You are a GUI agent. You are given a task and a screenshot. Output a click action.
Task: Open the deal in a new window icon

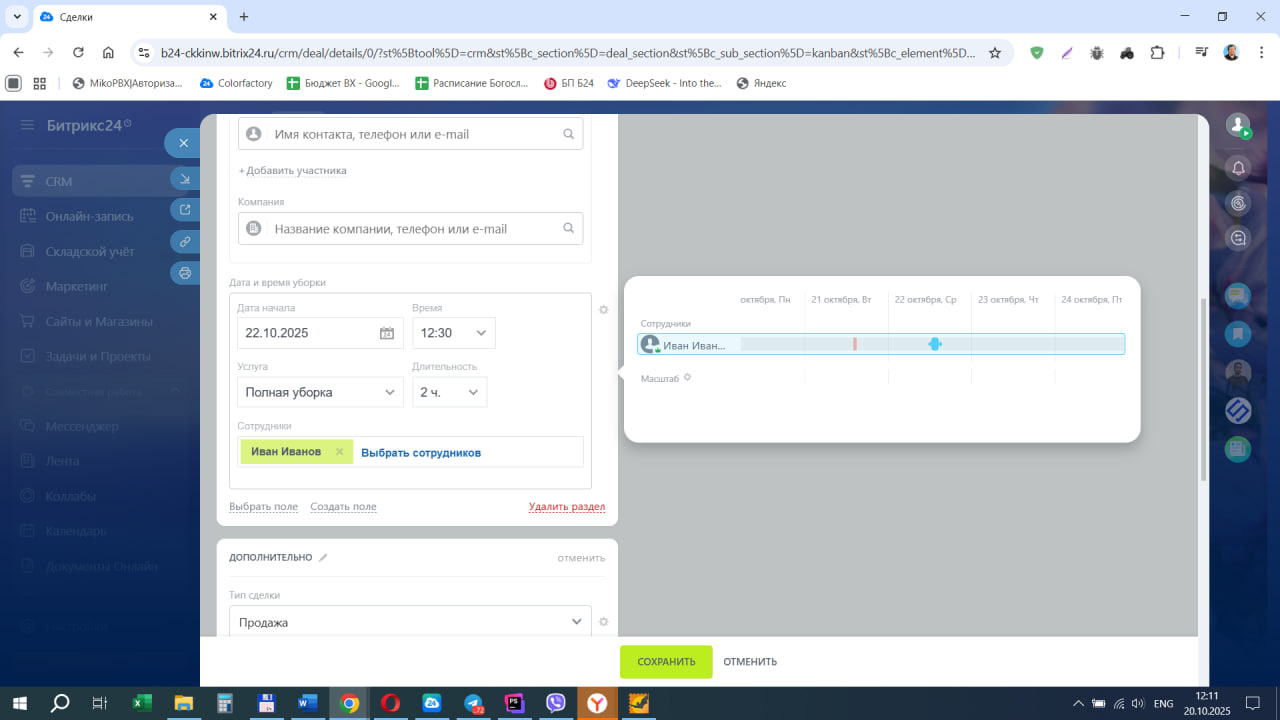click(185, 210)
